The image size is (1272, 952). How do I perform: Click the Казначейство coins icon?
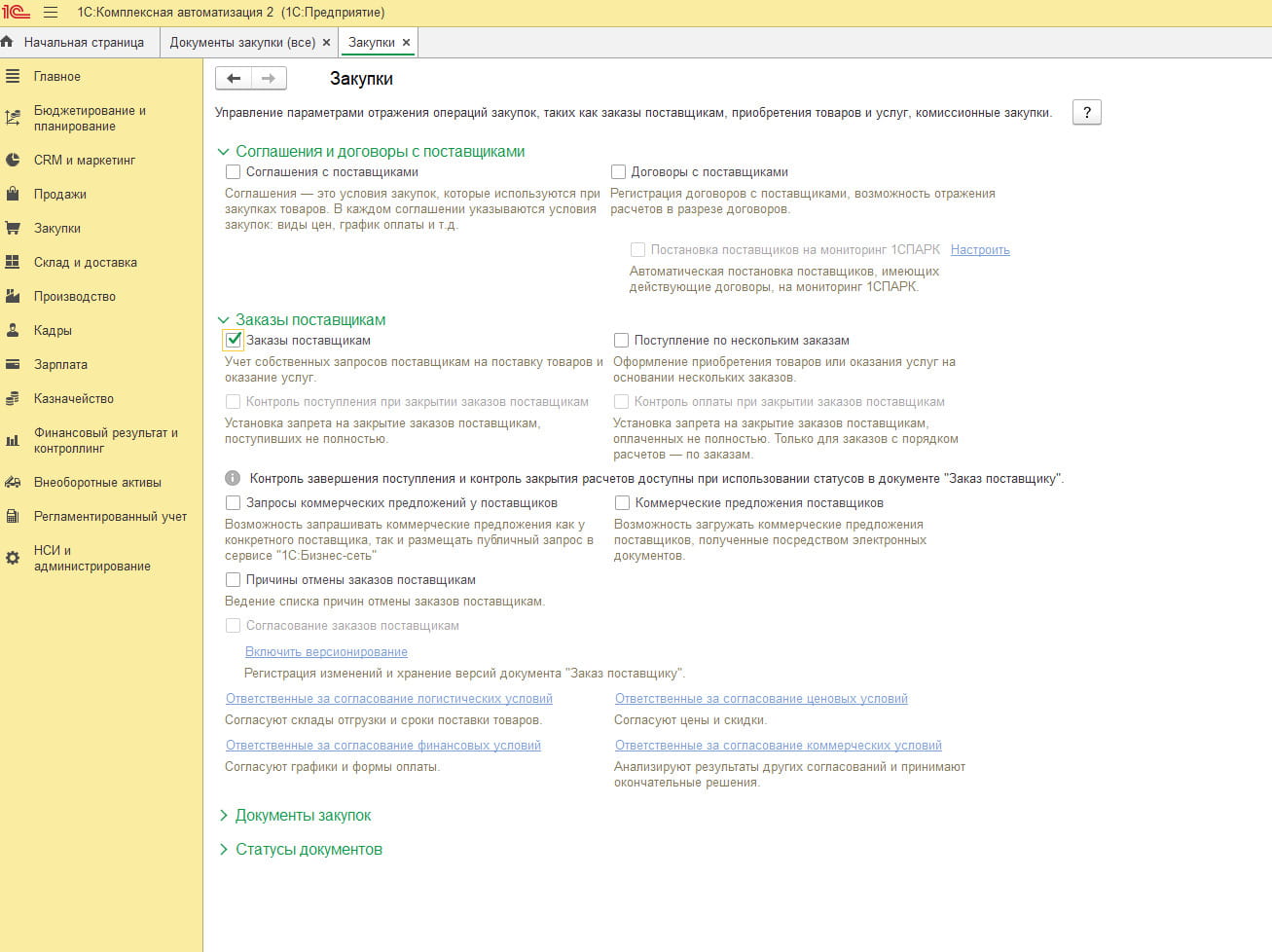point(13,398)
